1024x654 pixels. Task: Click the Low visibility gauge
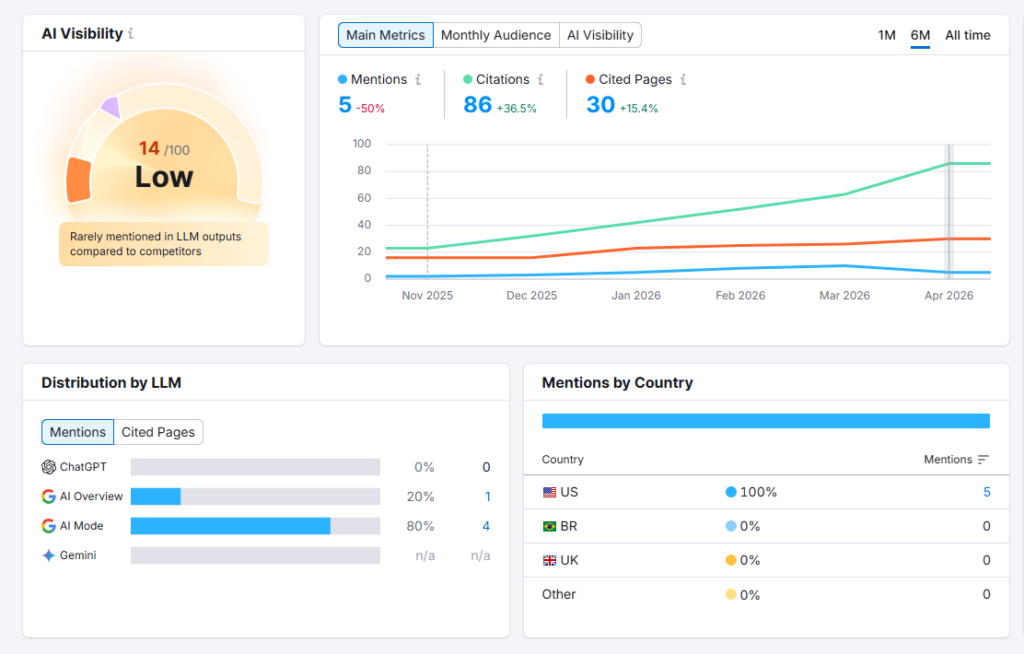(163, 177)
